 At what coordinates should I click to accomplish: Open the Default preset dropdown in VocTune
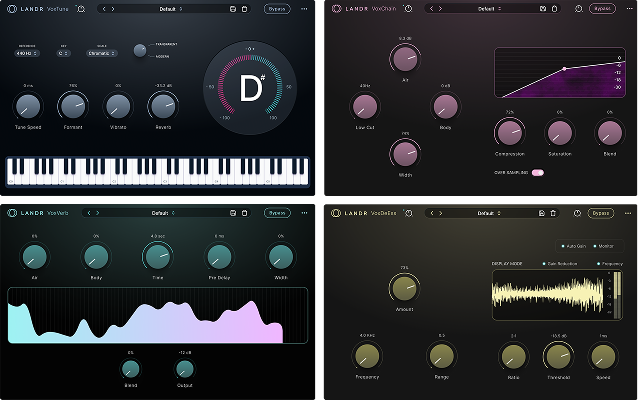(170, 9)
